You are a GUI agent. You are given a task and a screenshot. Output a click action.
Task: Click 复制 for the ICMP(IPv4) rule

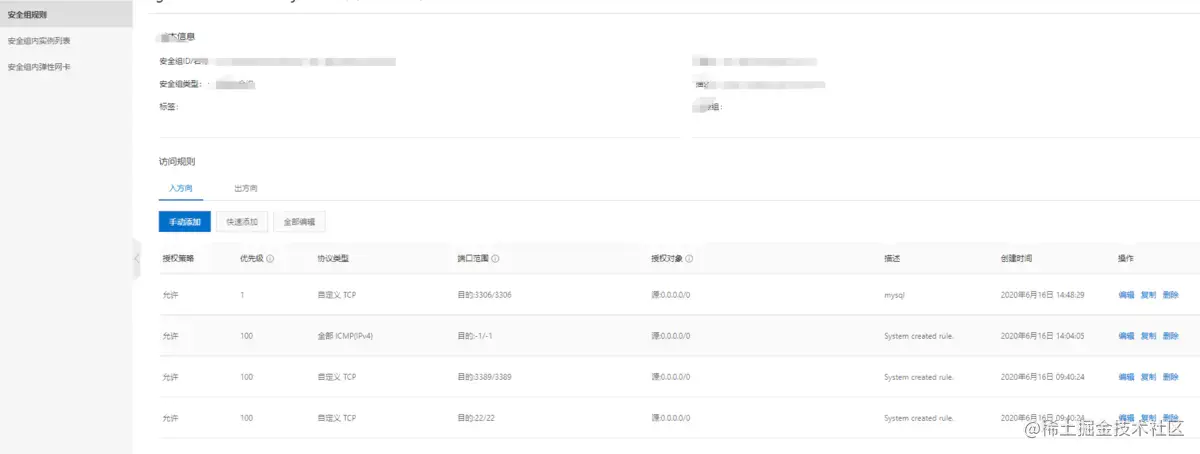pyautogui.click(x=1148, y=336)
